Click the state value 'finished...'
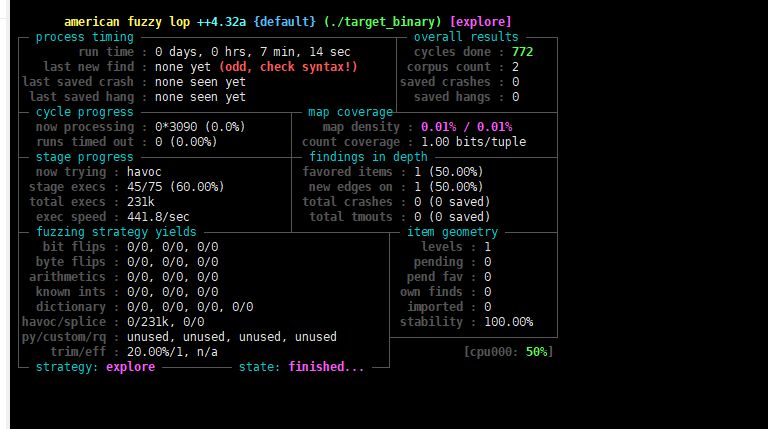 click(326, 367)
